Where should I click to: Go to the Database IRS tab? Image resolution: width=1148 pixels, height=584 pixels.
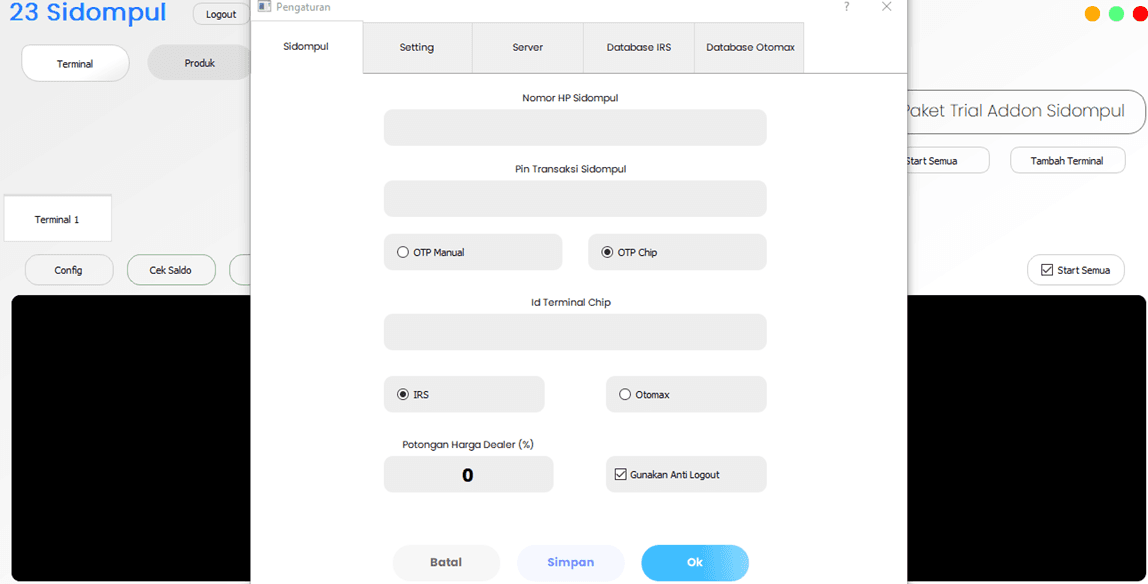[x=639, y=48]
